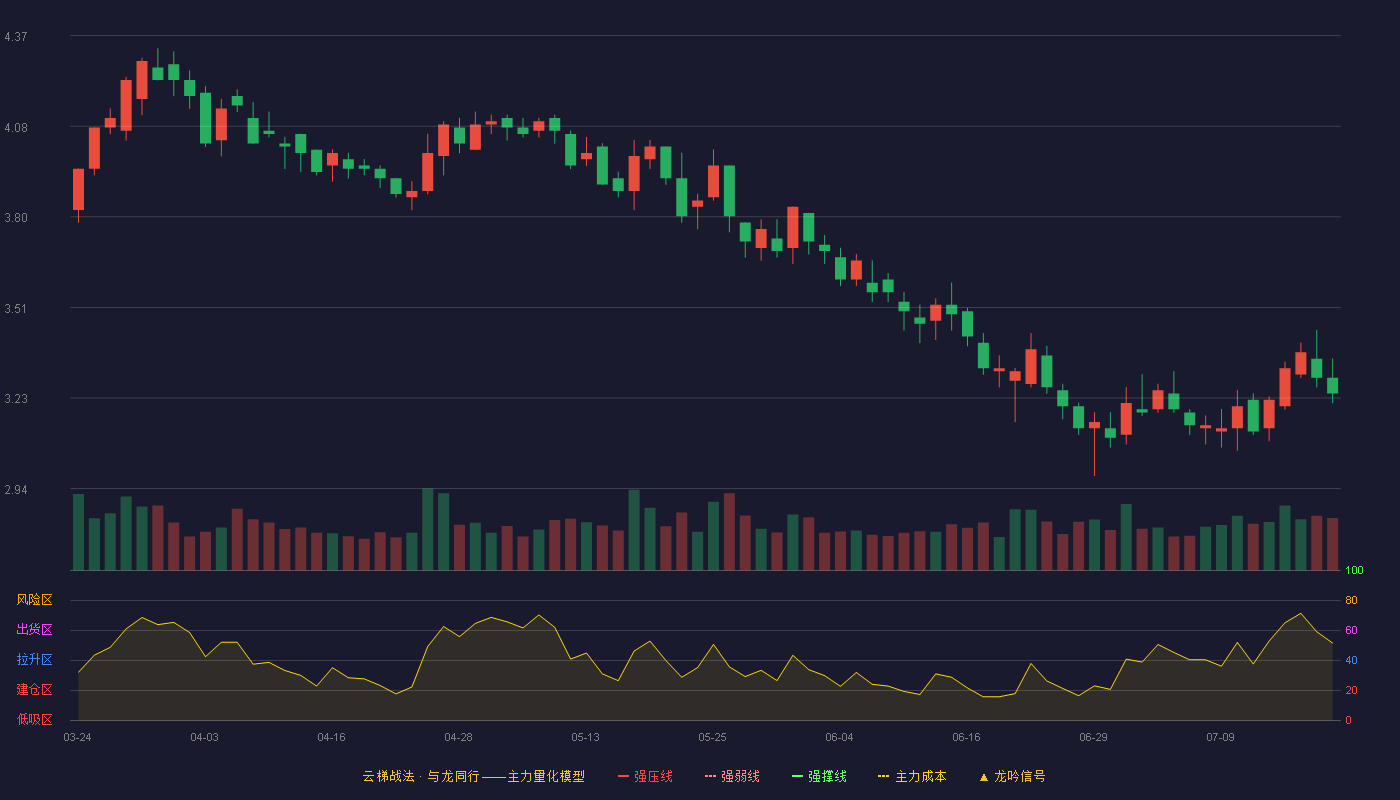Image resolution: width=1400 pixels, height=800 pixels.
Task: Click the green 100 indicator scale value
Action: click(1354, 571)
